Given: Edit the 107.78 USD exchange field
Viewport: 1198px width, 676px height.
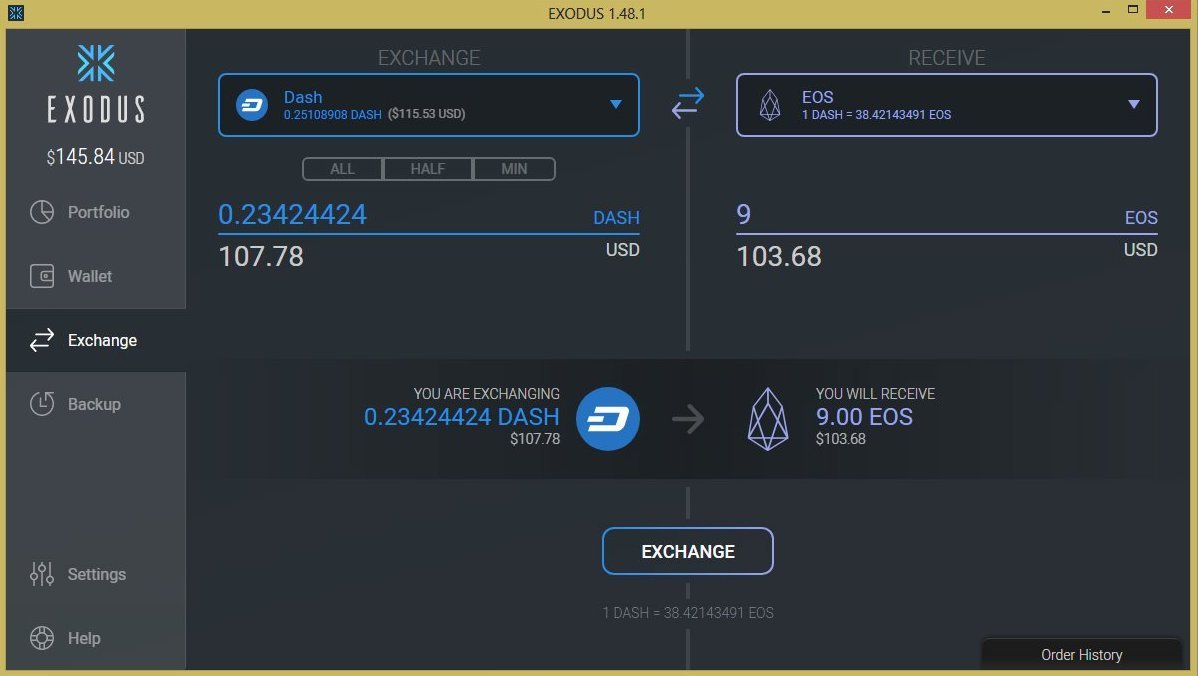Looking at the screenshot, I should (429, 256).
